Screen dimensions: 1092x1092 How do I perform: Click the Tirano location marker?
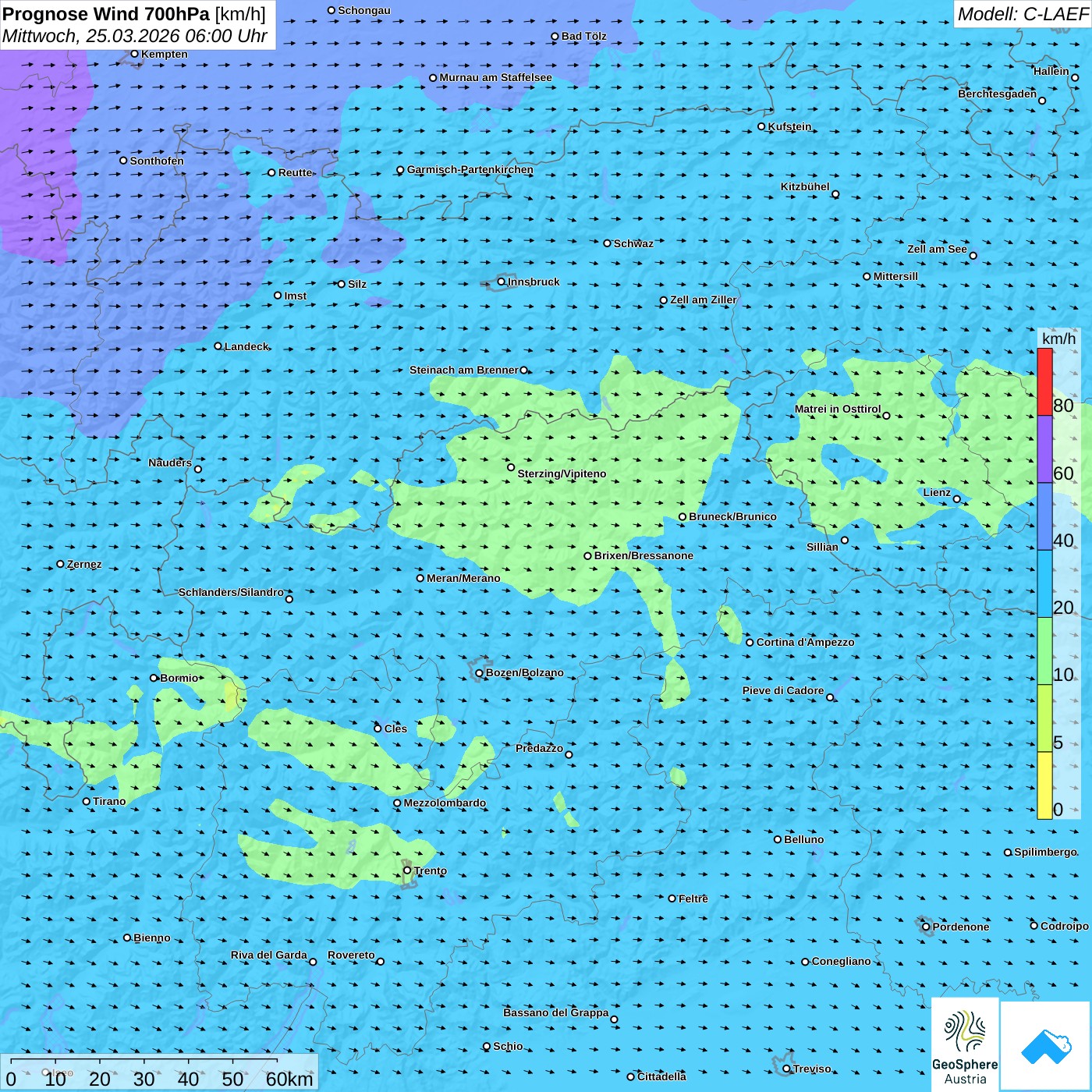[x=87, y=801]
